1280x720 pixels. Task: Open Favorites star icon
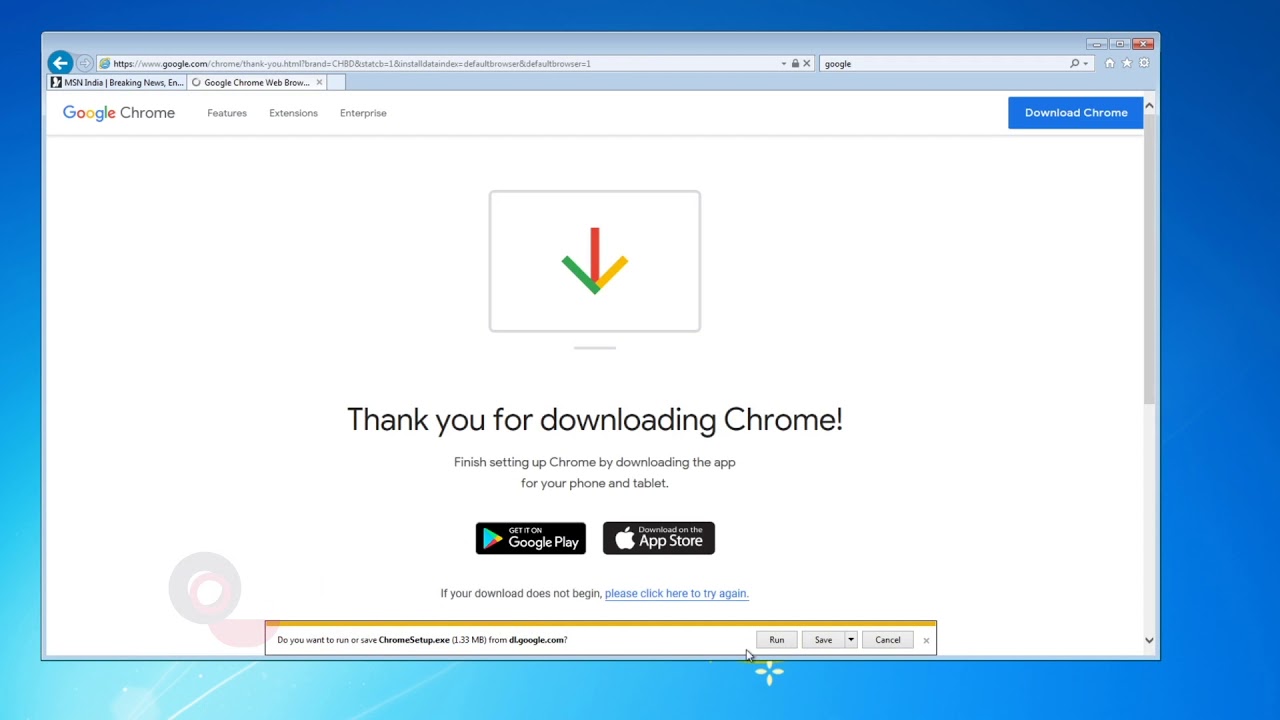pyautogui.click(x=1127, y=63)
